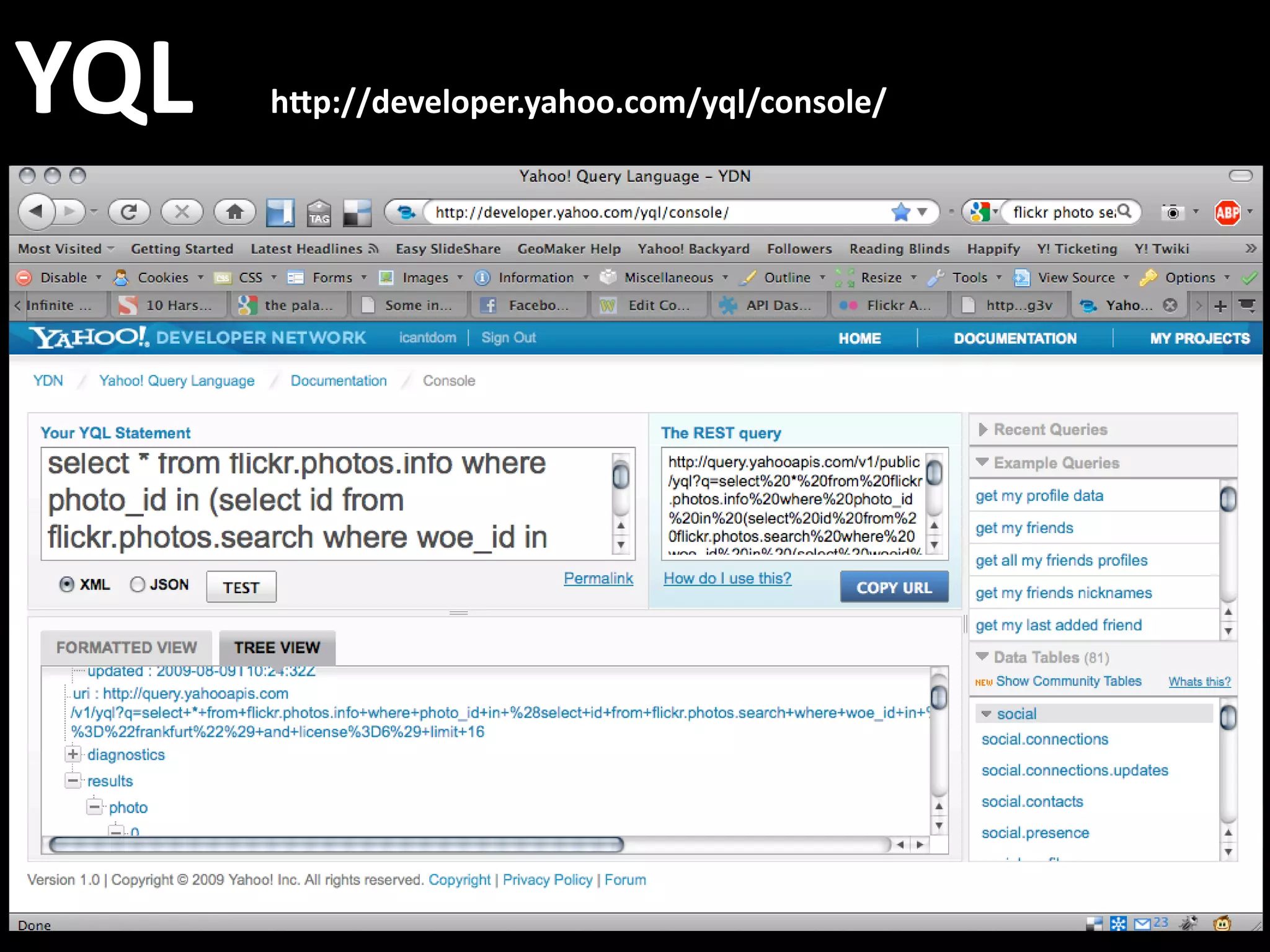
Task: Click the home icon in toolbar
Action: (x=234, y=213)
